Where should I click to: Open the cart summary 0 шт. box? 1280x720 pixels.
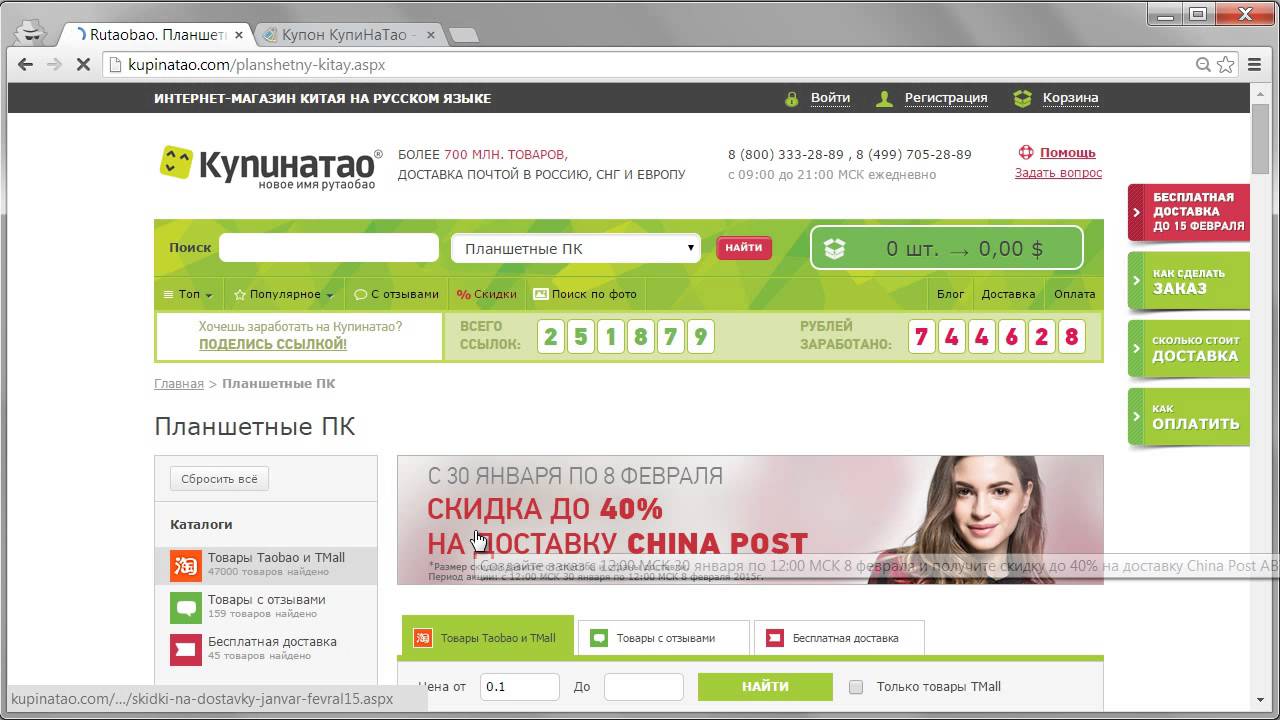pyautogui.click(x=947, y=248)
